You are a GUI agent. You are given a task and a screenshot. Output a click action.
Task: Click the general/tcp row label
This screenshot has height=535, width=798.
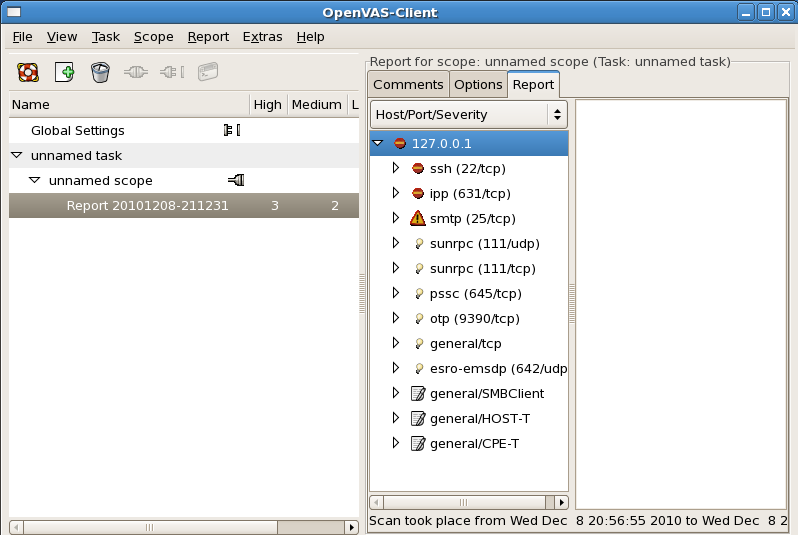click(x=466, y=344)
